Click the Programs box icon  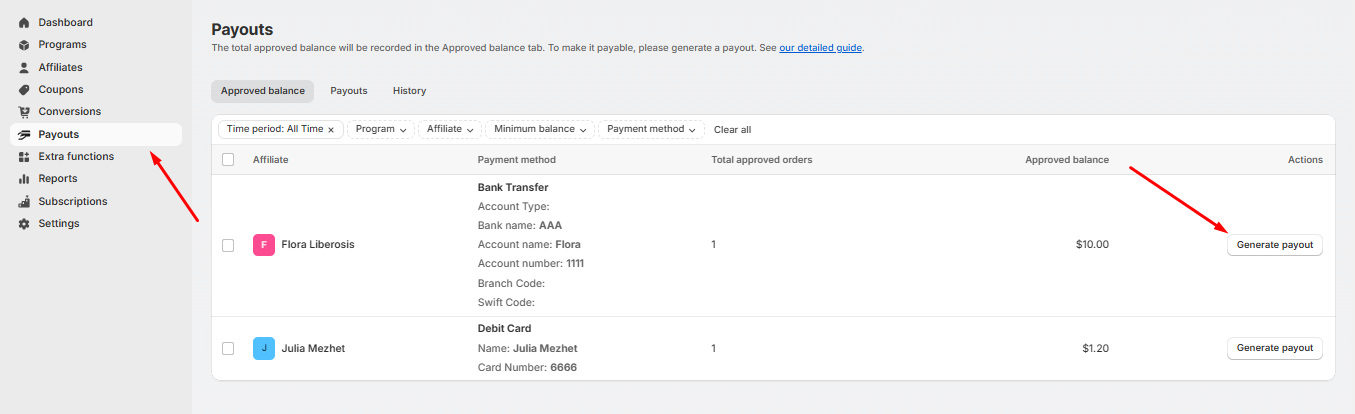tap(24, 45)
